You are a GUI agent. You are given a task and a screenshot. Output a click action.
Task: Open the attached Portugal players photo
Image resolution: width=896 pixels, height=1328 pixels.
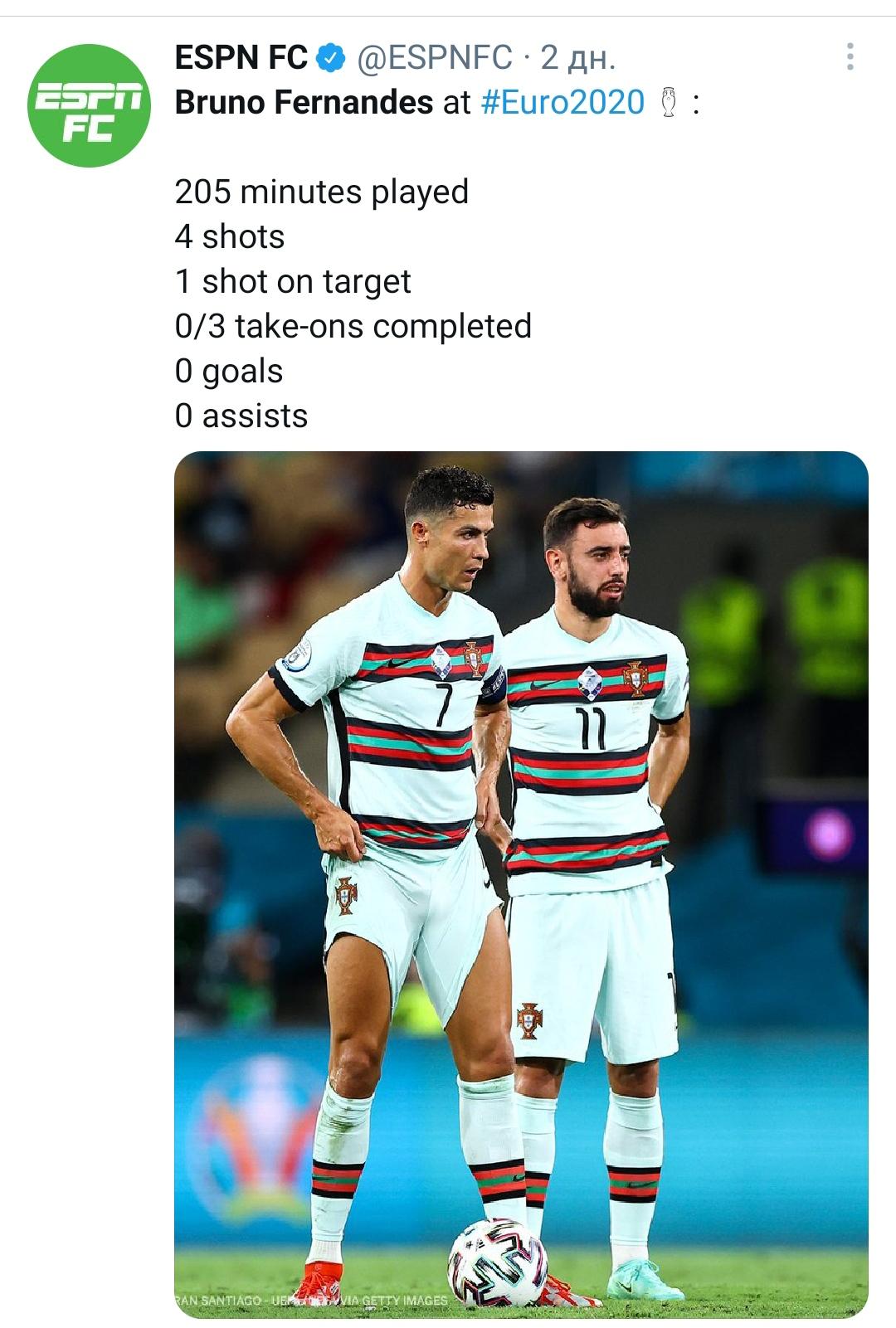coord(521,884)
